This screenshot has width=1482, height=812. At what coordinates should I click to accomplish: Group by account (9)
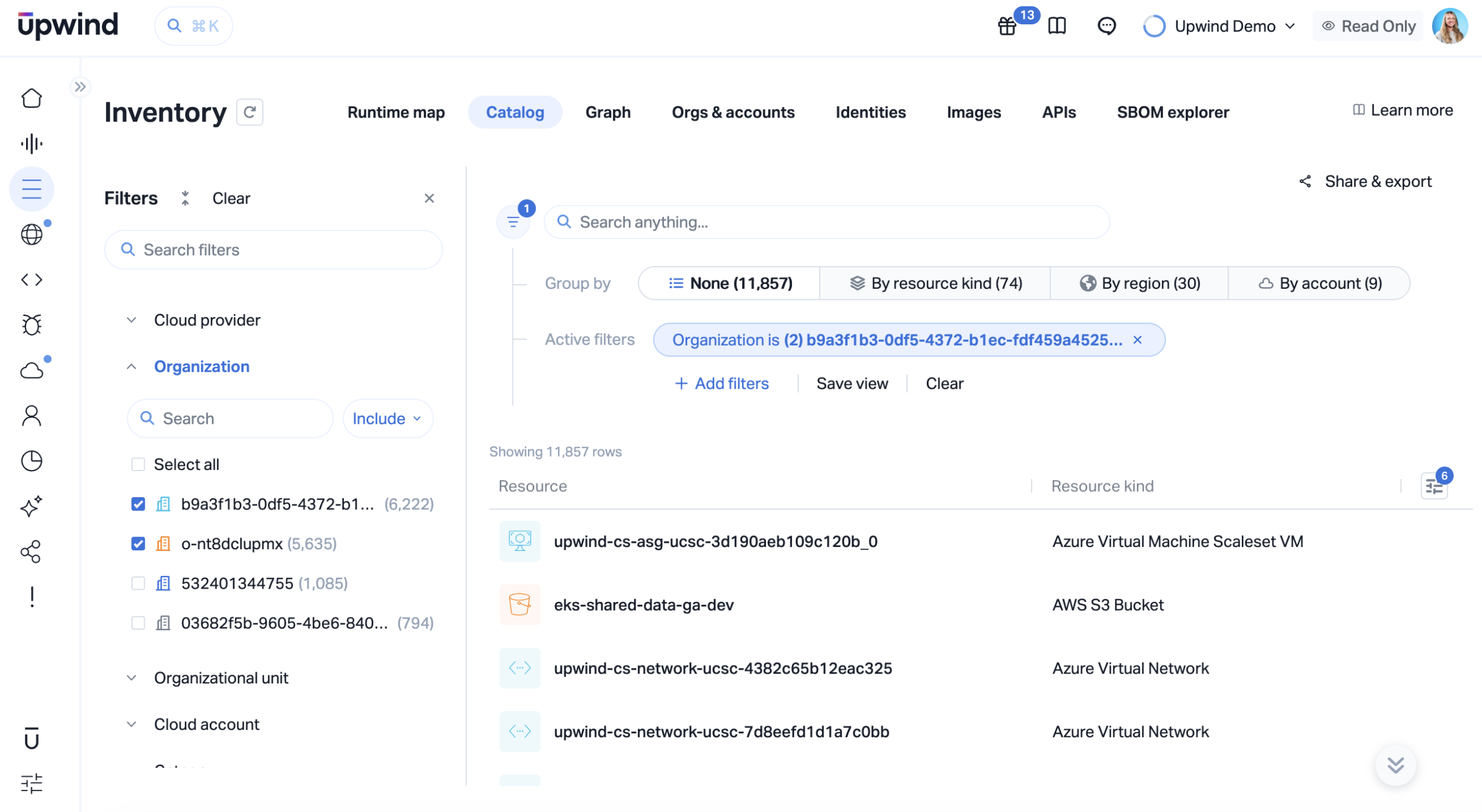(x=1319, y=283)
